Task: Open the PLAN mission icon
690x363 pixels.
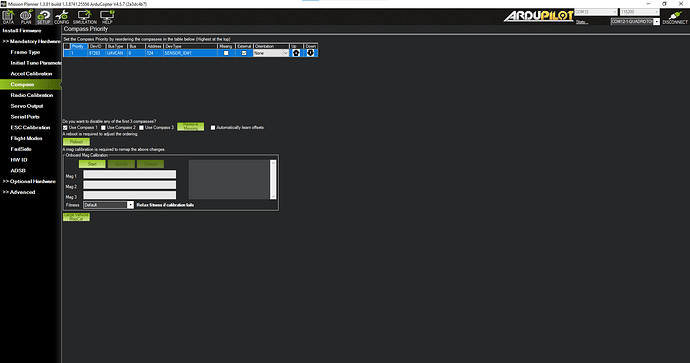Action: coord(26,17)
